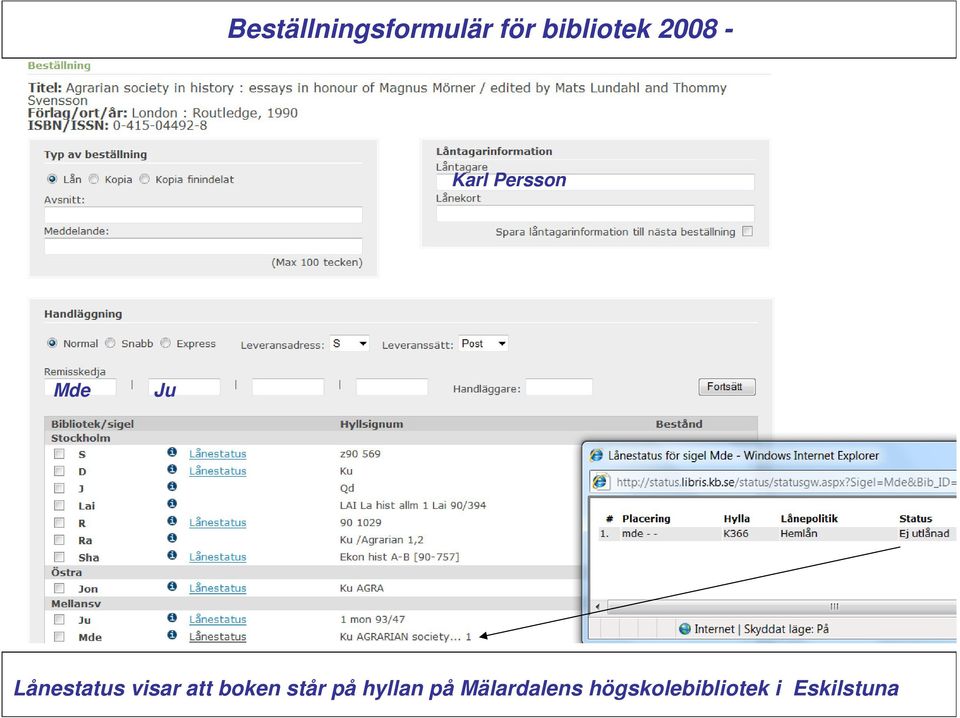Click the Låntagare field with Karl Persson
The height and width of the screenshot is (718, 960).
(x=595, y=181)
